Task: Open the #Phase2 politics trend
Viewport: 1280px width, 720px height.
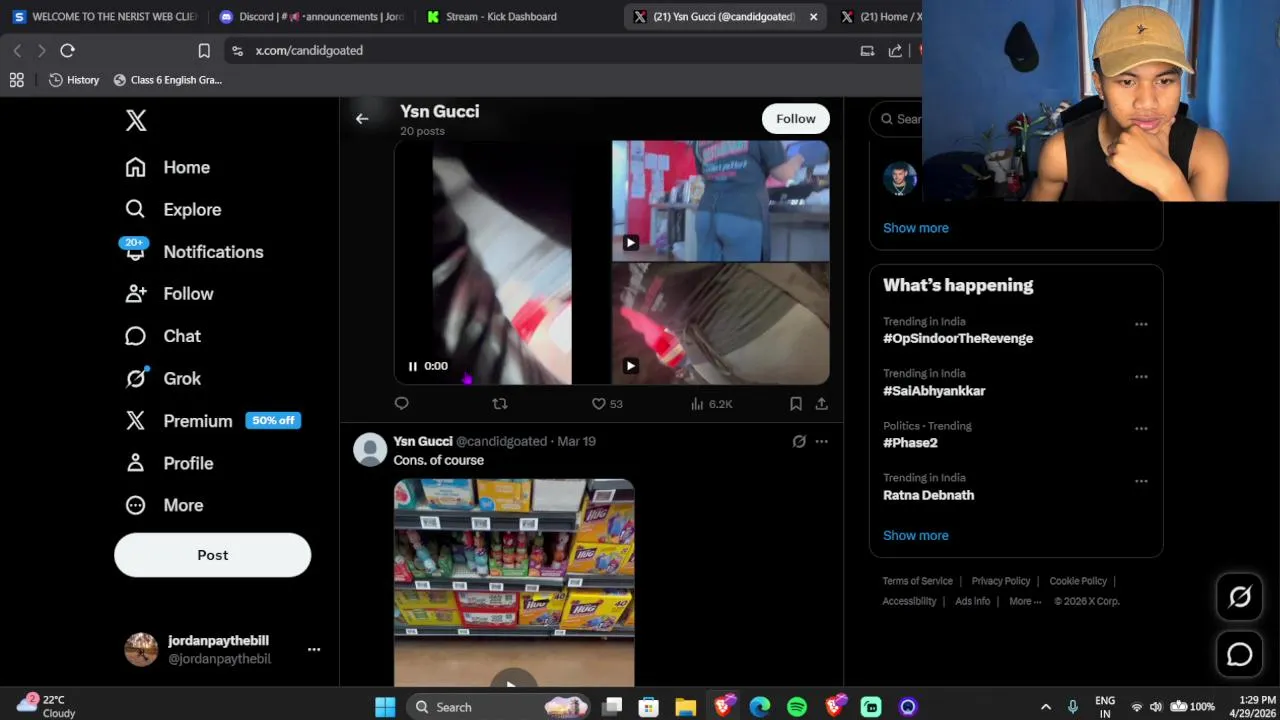Action: tap(910, 443)
